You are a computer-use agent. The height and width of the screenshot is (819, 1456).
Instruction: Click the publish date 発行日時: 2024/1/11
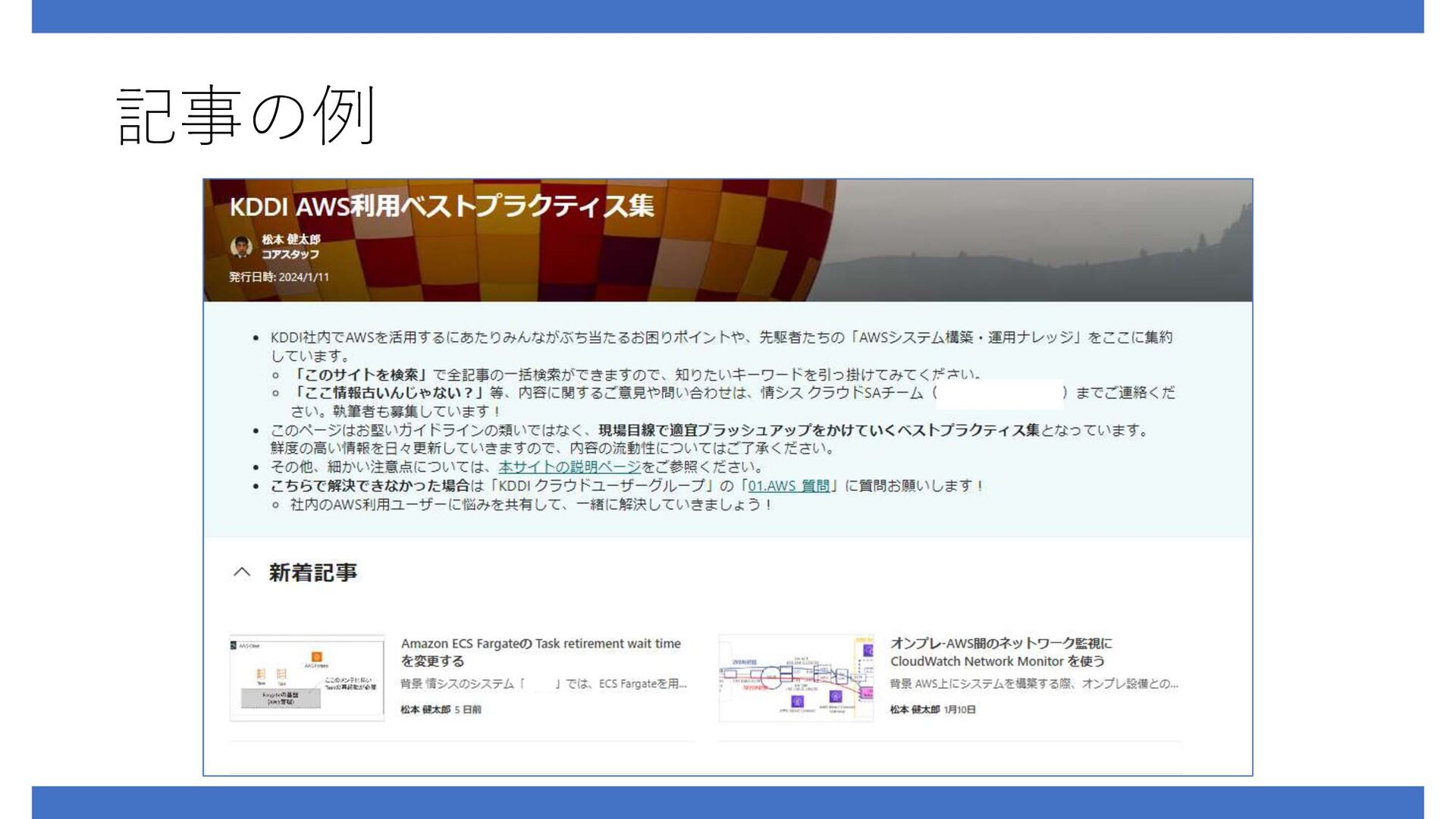click(279, 278)
